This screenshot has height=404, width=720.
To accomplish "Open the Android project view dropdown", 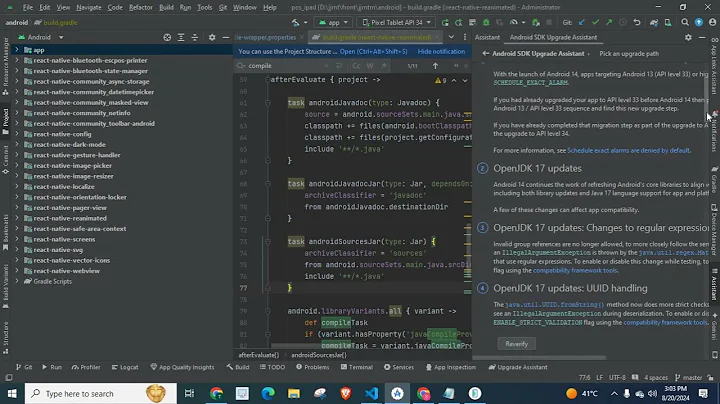I will 40,37.
